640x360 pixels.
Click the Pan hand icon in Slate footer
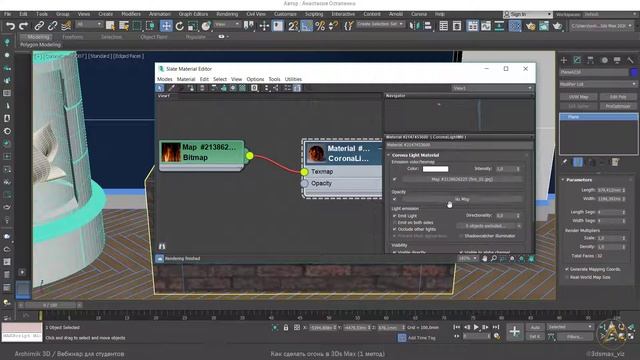click(x=484, y=258)
